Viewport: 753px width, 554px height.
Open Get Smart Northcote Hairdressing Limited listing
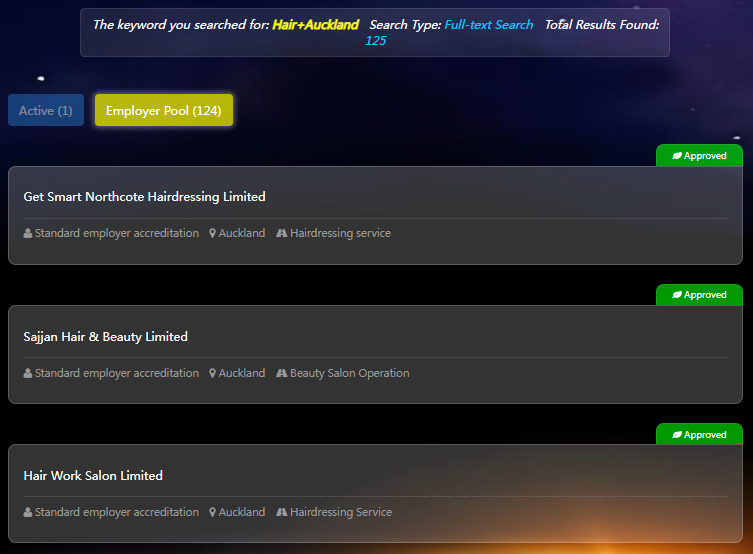[x=145, y=197]
